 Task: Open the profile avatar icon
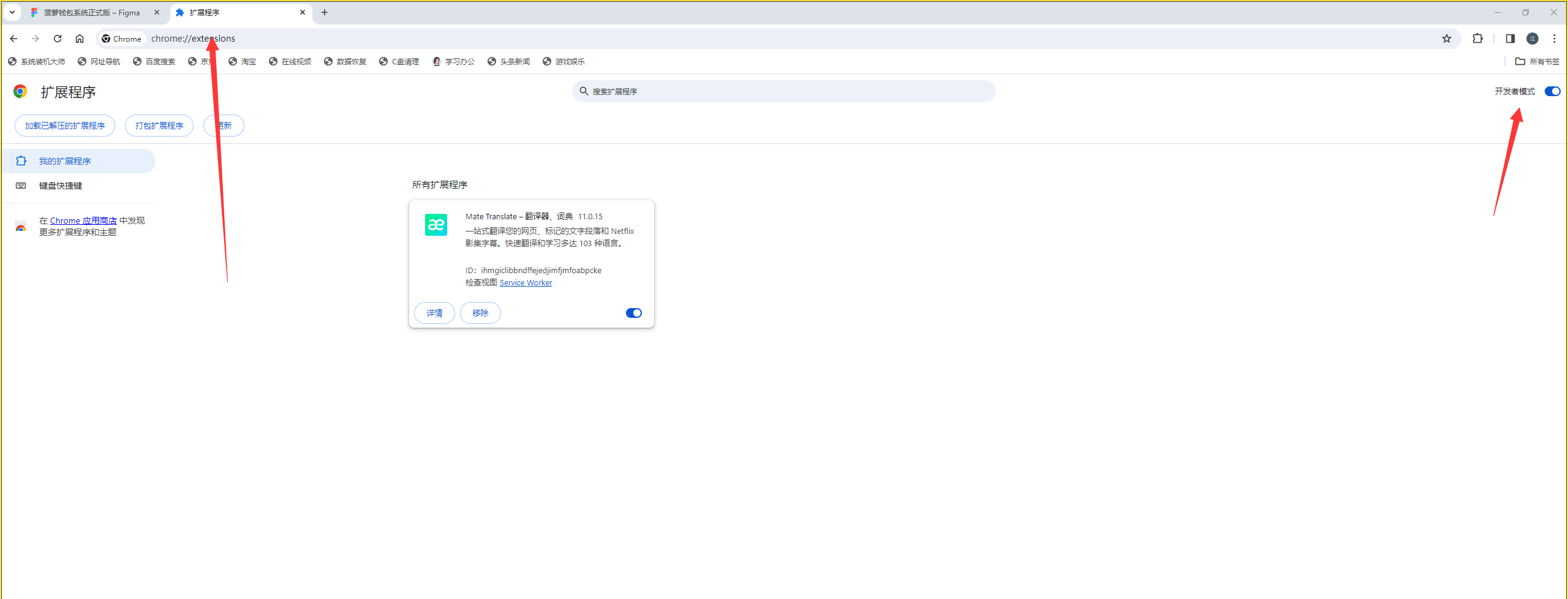1532,39
